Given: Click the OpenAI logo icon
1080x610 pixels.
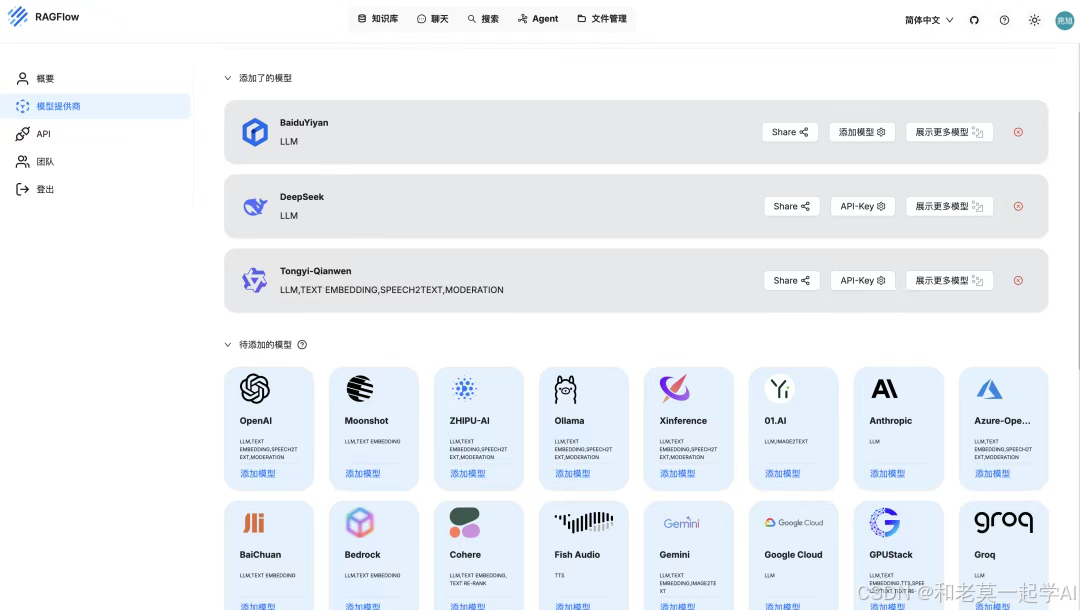Looking at the screenshot, I should [255, 388].
